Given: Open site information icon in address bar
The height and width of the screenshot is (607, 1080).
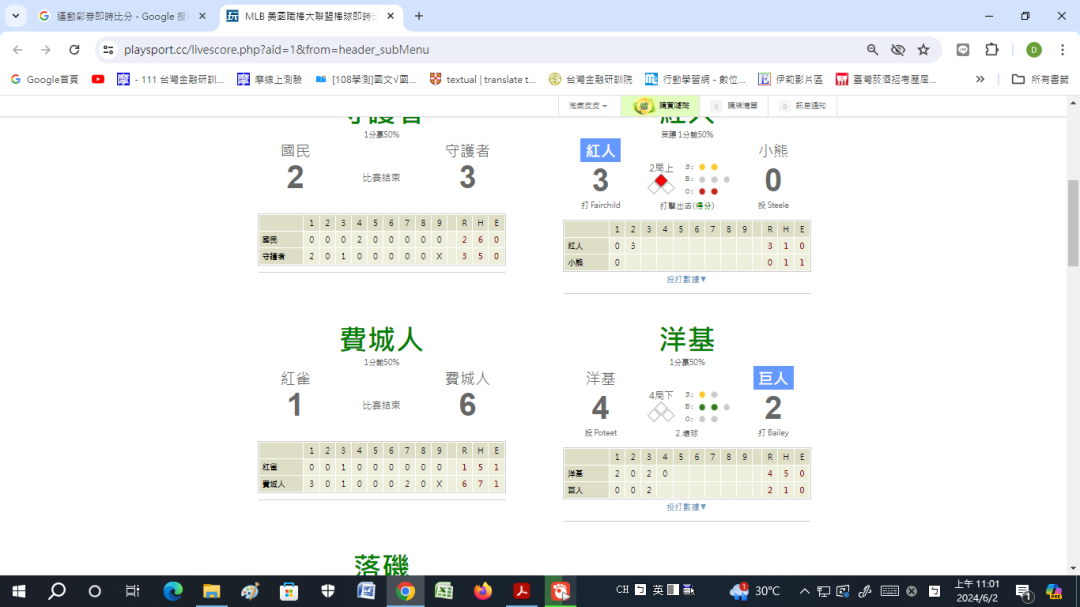Looking at the screenshot, I should click(x=108, y=50).
